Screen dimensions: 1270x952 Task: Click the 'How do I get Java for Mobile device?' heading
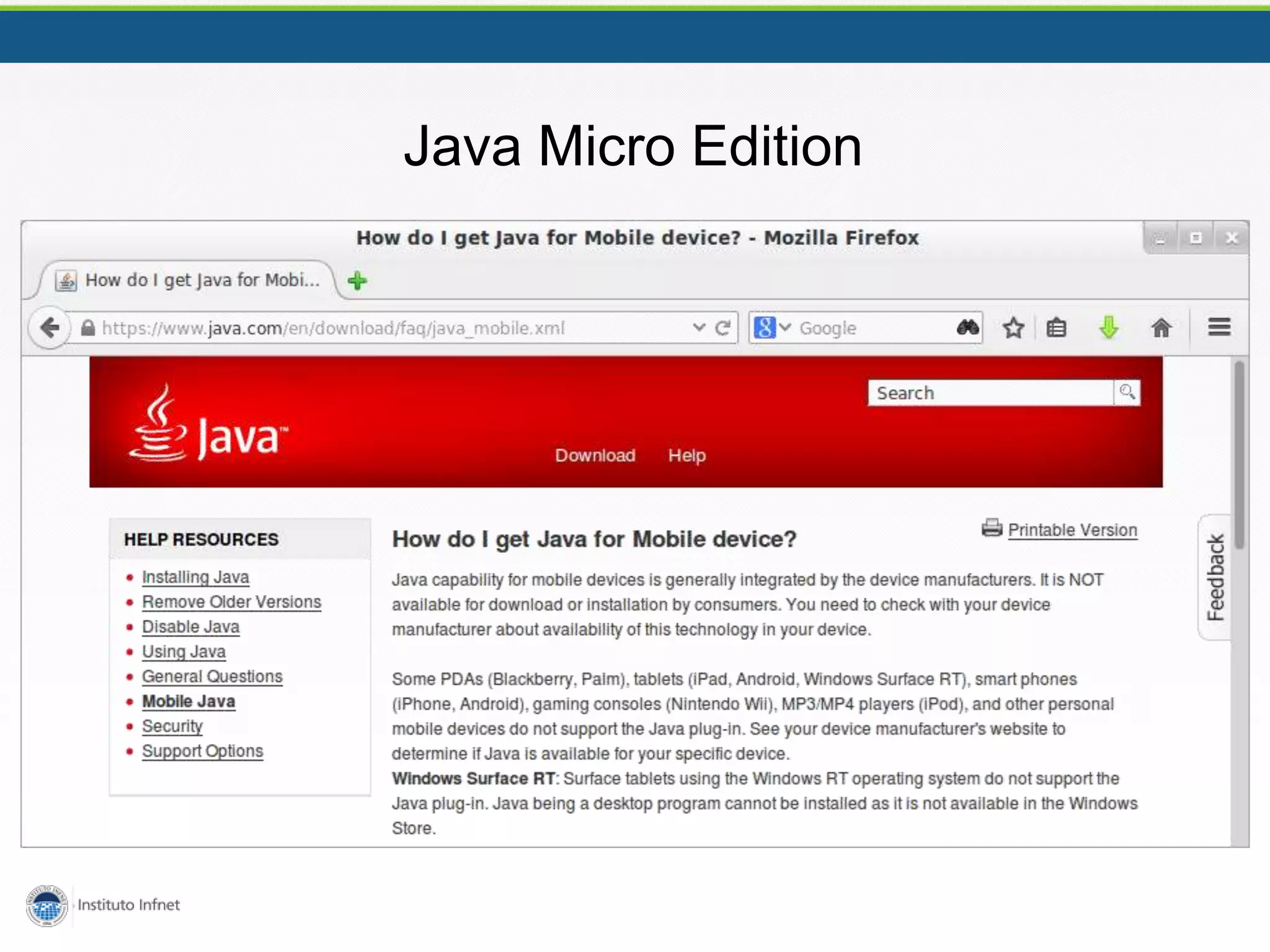pyautogui.click(x=594, y=539)
